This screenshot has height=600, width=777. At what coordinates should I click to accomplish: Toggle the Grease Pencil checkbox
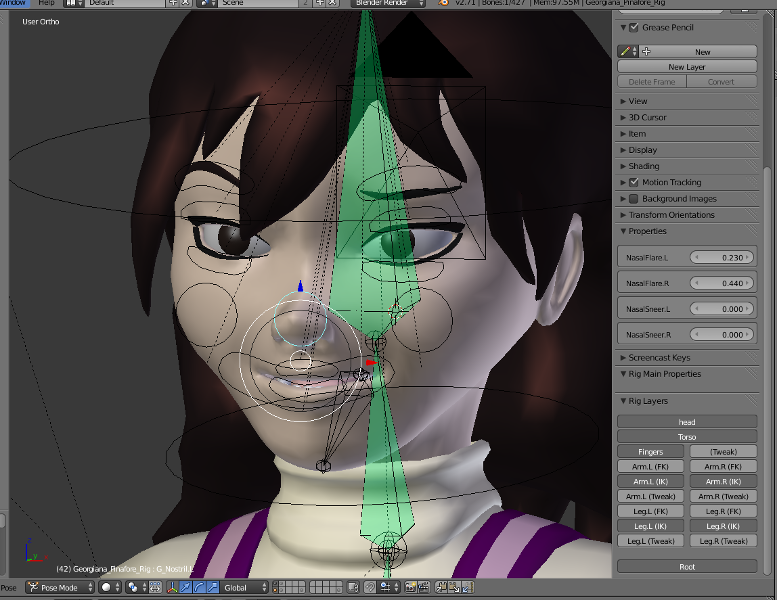coord(634,28)
